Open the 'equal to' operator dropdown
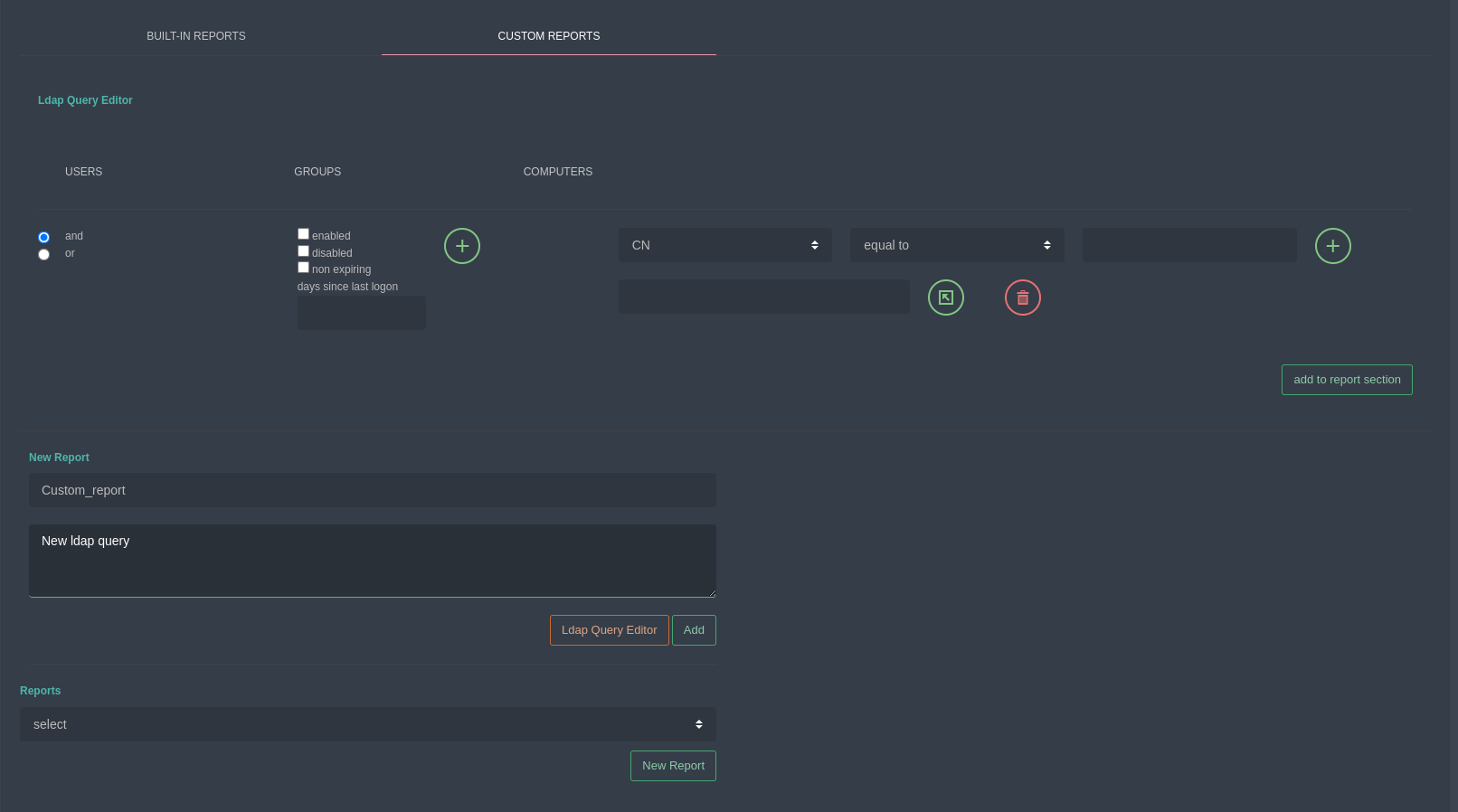 tap(957, 245)
